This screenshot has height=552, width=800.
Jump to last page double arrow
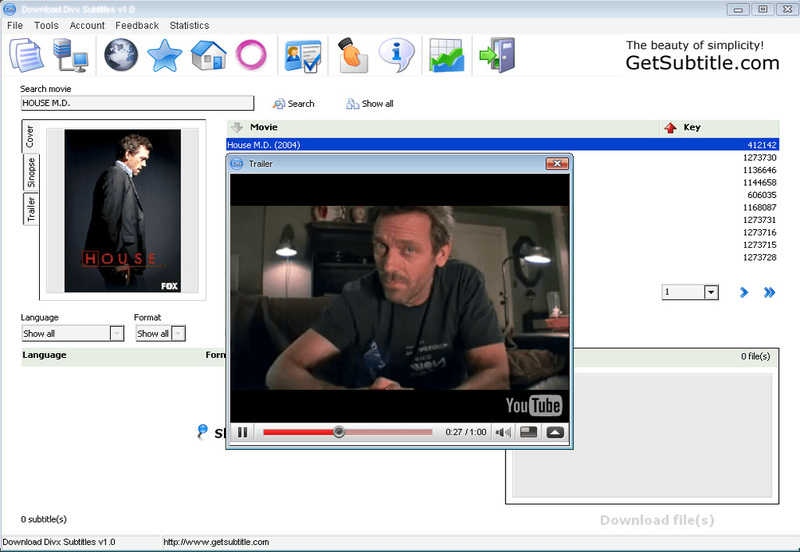(x=769, y=292)
